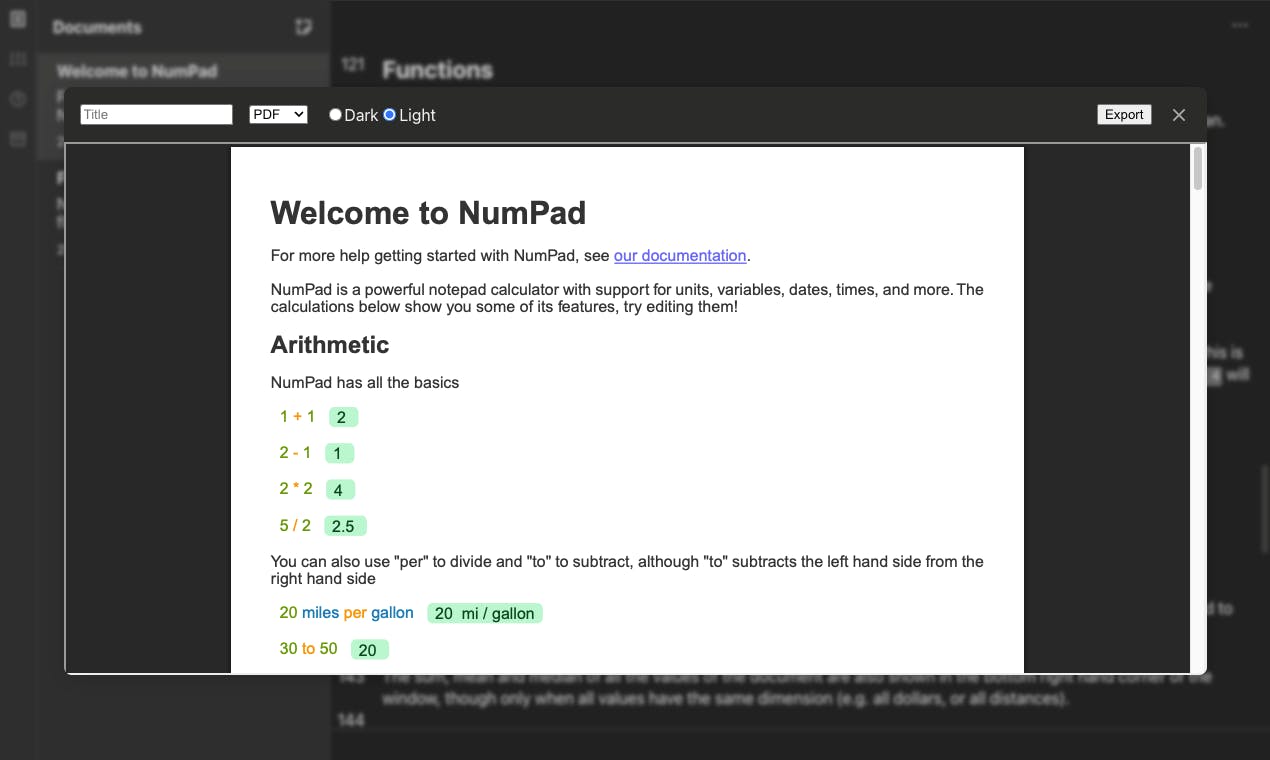Click the 'Functions' heading in background editor
This screenshot has width=1270, height=760.
click(437, 70)
